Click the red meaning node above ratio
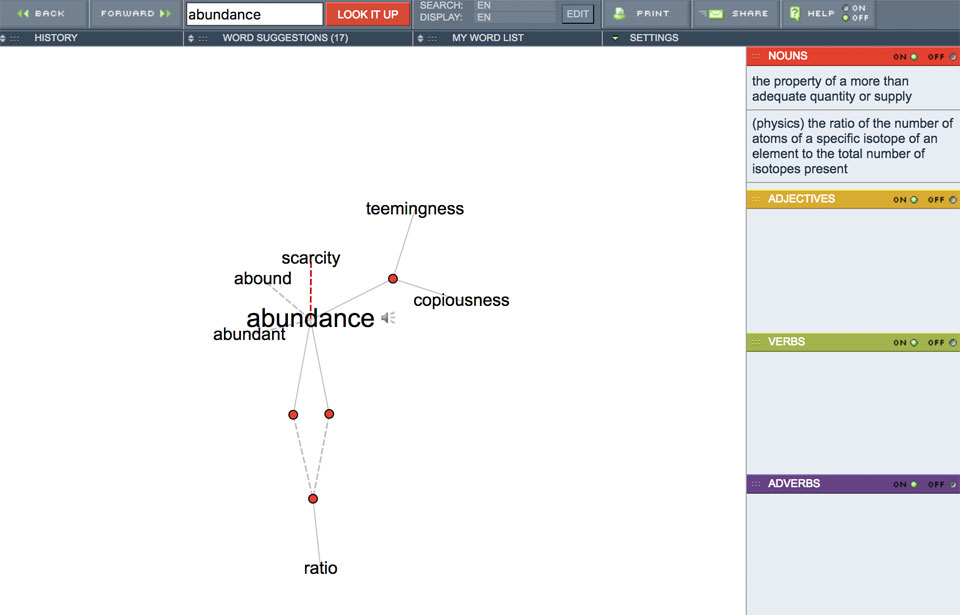 point(313,497)
